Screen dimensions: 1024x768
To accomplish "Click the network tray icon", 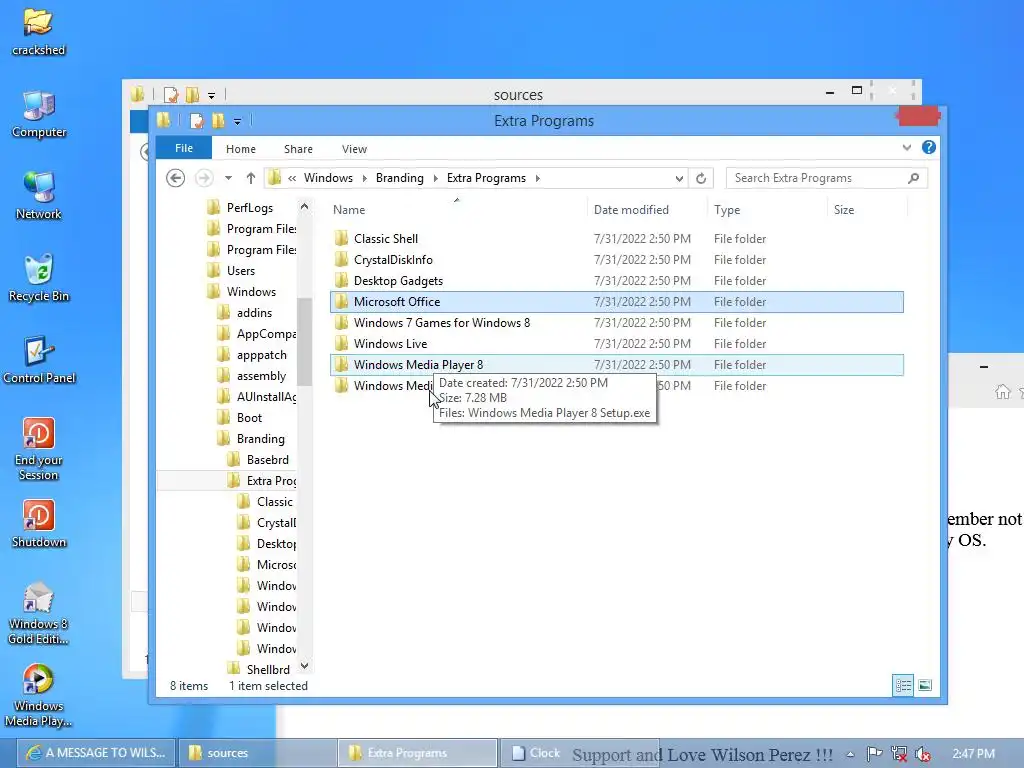I will [x=899, y=754].
